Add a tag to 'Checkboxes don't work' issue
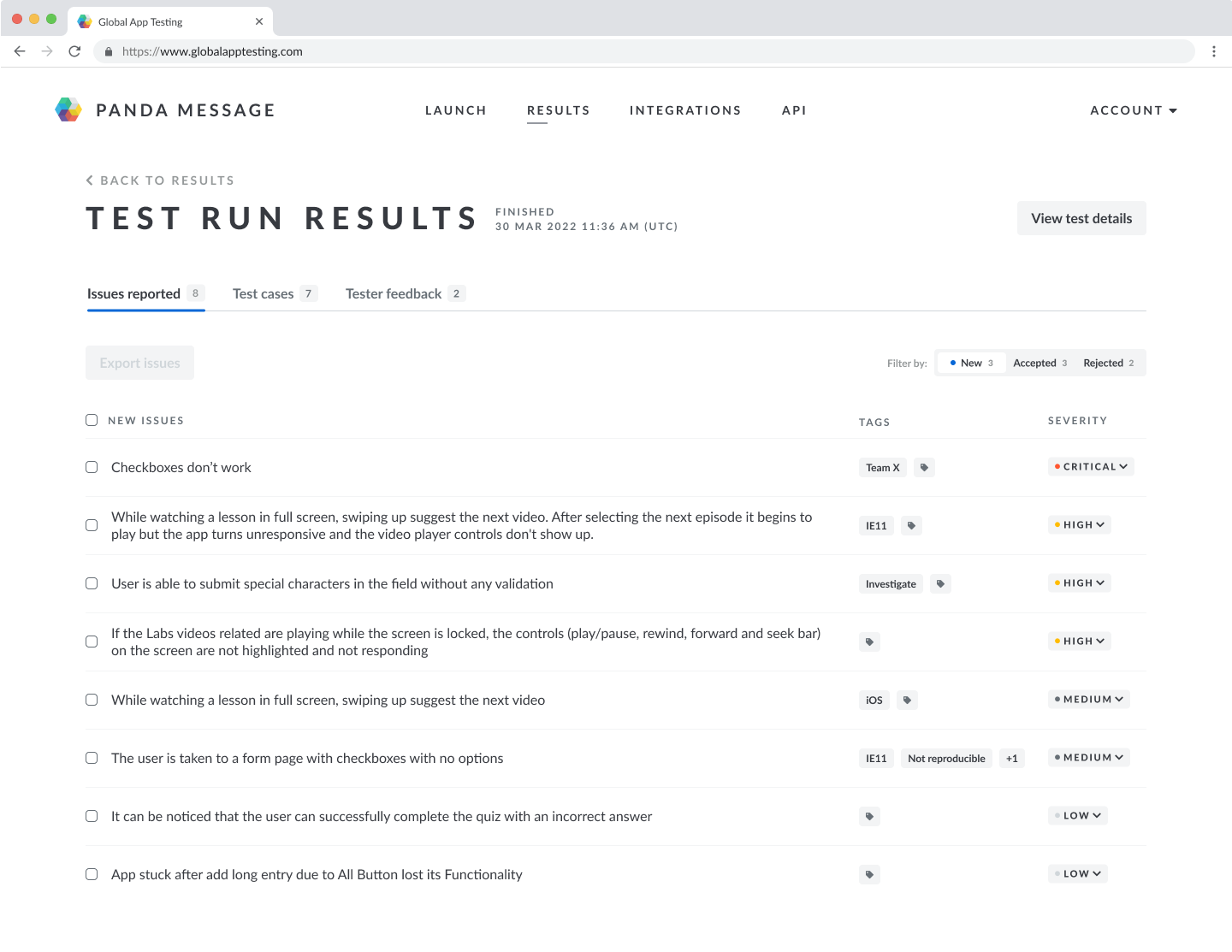 (x=924, y=467)
